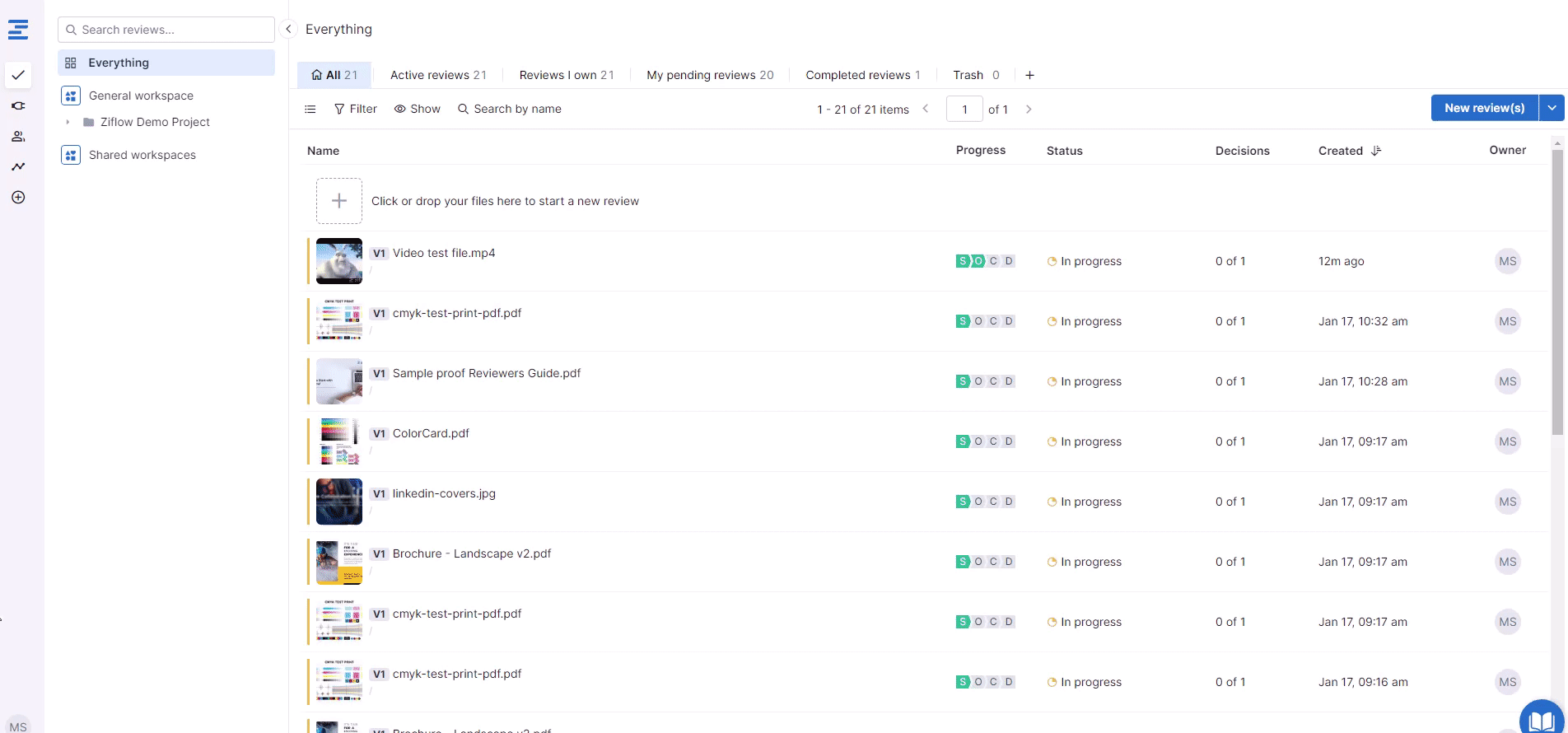Viewport: 1568px width, 733px height.
Task: Open the Filter options
Action: pyautogui.click(x=356, y=109)
